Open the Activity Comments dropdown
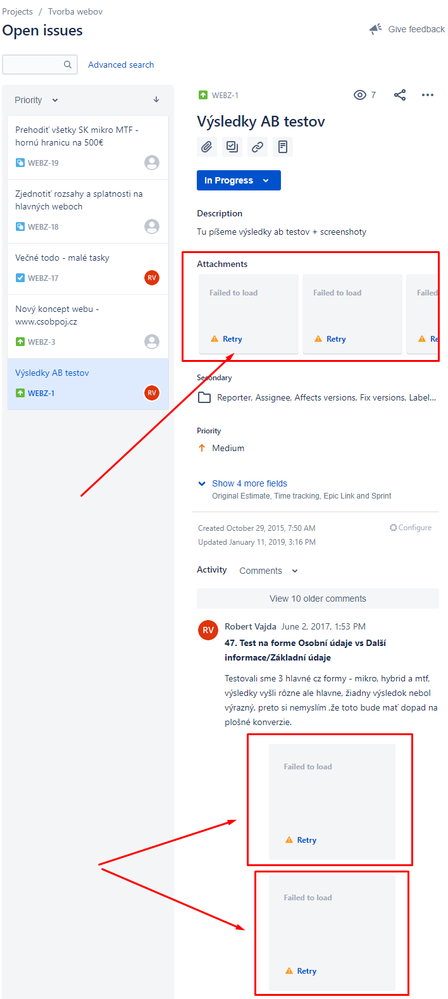448x999 pixels. click(268, 571)
